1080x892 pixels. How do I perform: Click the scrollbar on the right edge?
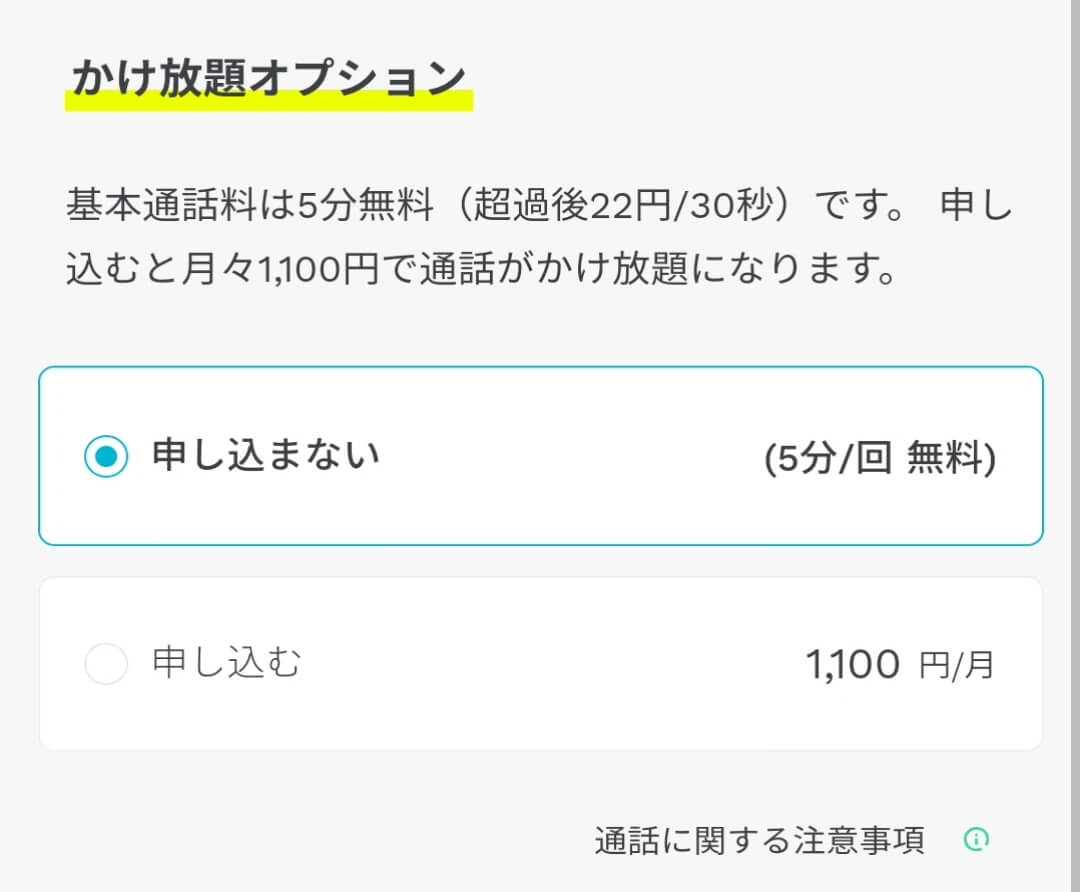point(1075,446)
